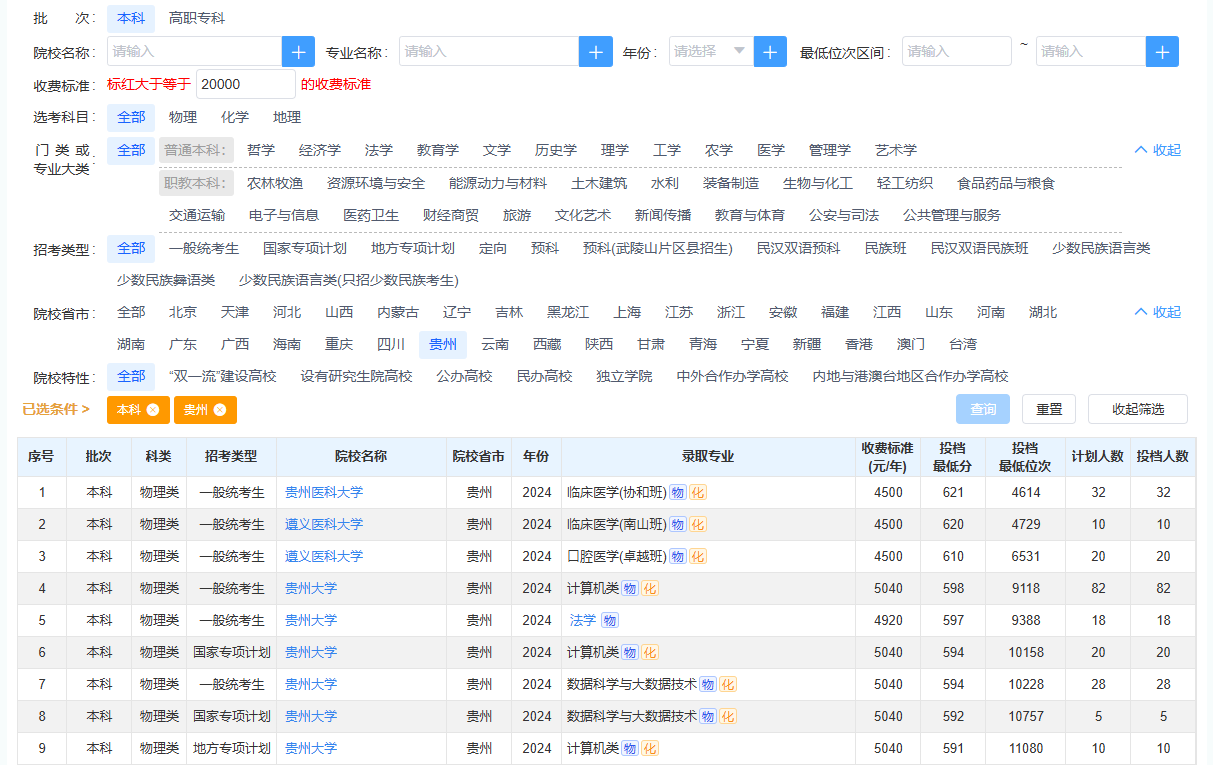
Task: Collapse the 门类 section via 收起
Action: tap(1157, 148)
